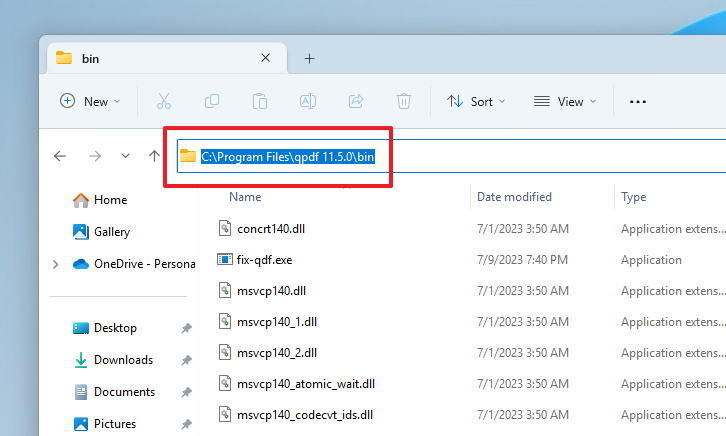This screenshot has width=726, height=436.
Task: Open Pictures quick access folder
Action: pyautogui.click(x=105, y=424)
